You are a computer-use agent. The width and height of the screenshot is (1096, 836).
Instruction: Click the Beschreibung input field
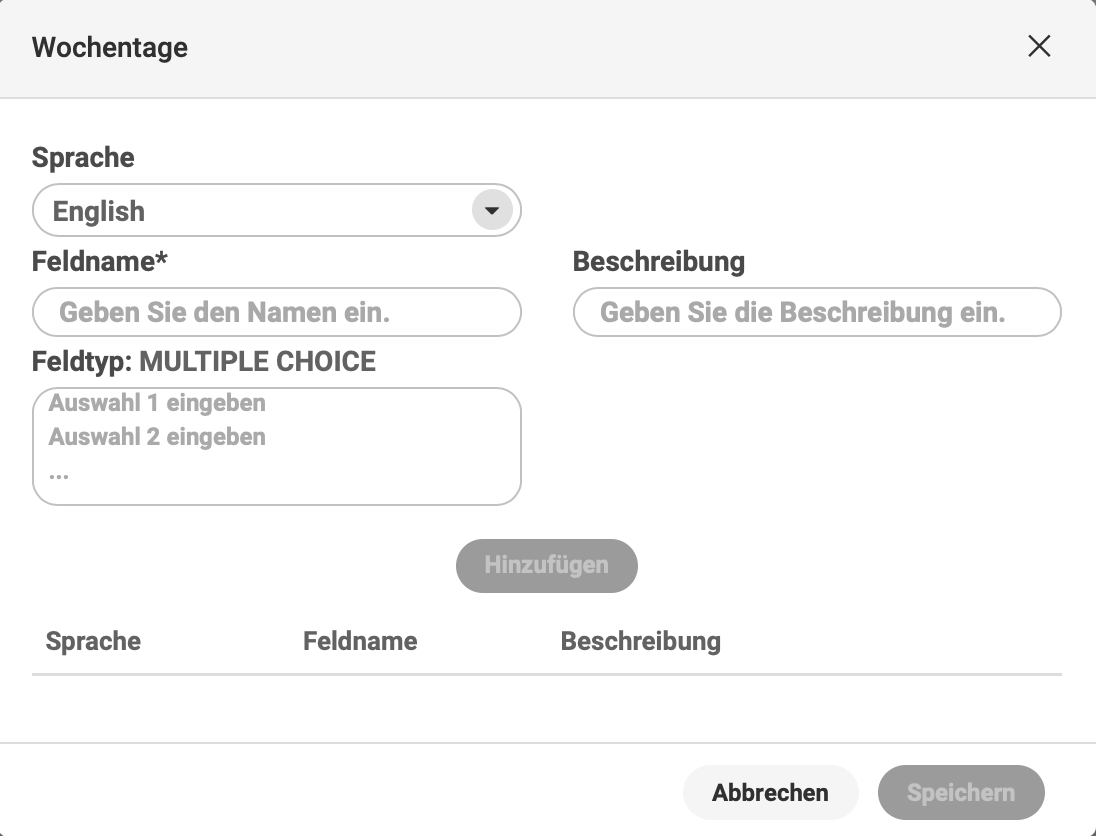point(817,312)
